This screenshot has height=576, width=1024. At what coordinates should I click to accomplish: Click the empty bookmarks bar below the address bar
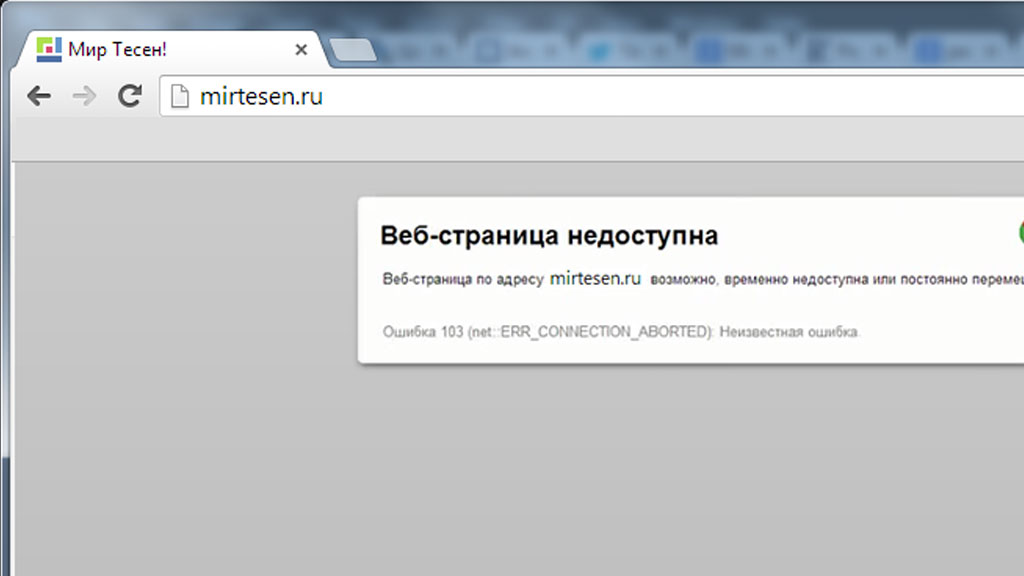(x=517, y=139)
